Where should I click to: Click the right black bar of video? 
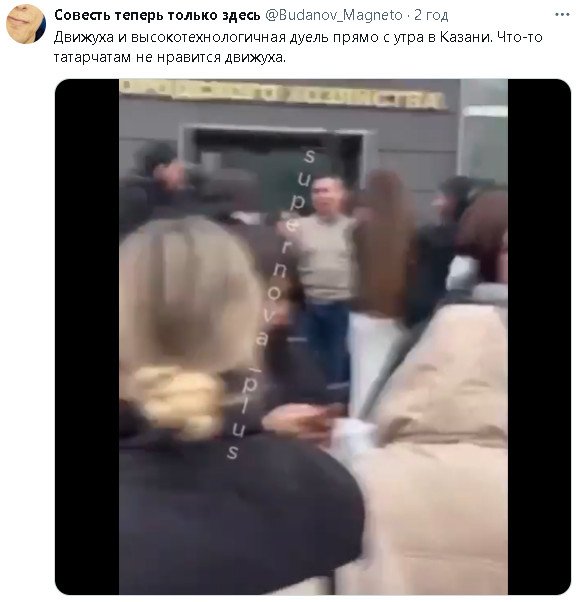coord(539,337)
